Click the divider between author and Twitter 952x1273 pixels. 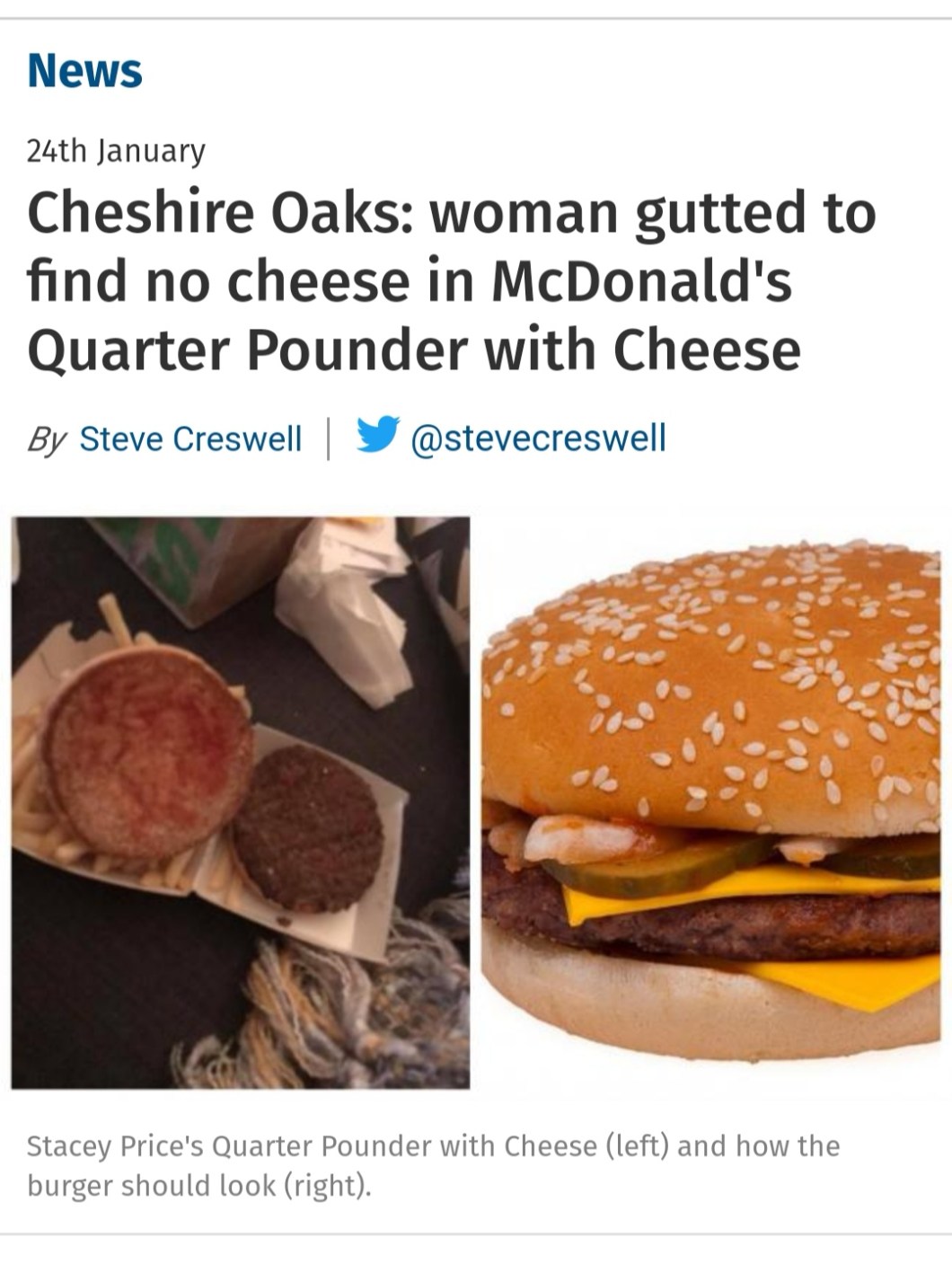[328, 438]
